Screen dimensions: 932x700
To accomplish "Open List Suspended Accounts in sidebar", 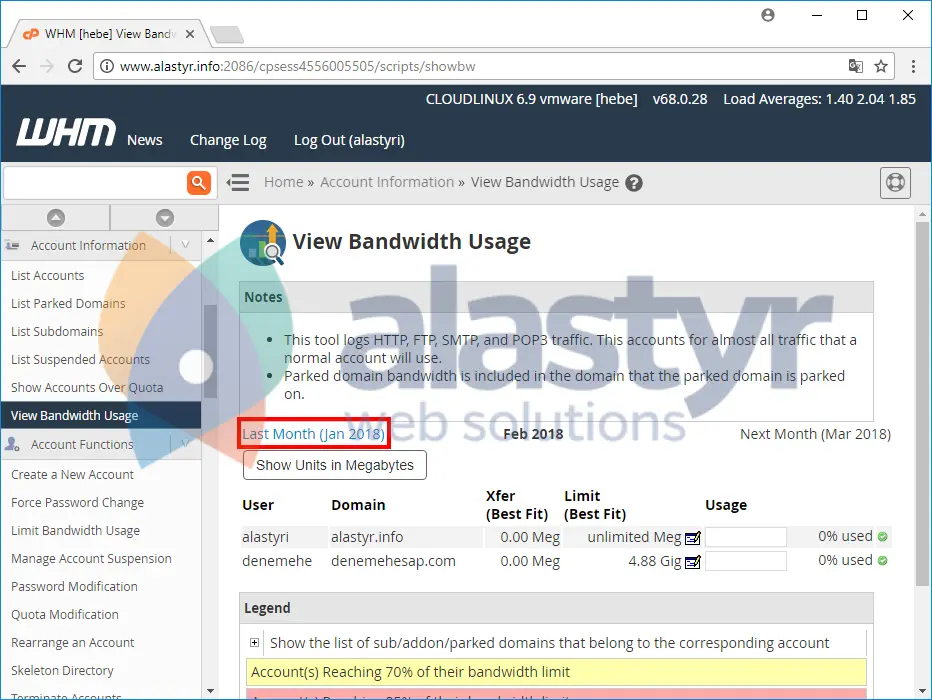I will coord(80,360).
